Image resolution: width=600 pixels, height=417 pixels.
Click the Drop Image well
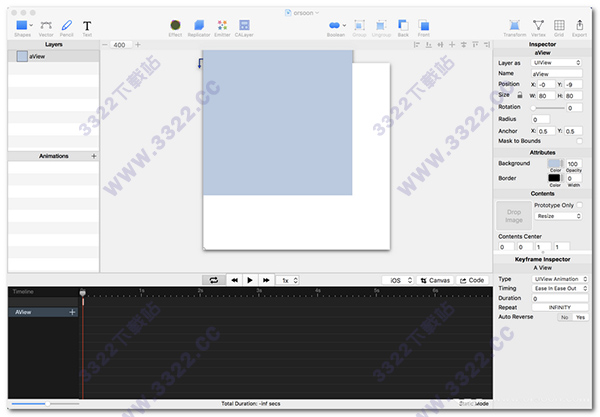click(514, 216)
